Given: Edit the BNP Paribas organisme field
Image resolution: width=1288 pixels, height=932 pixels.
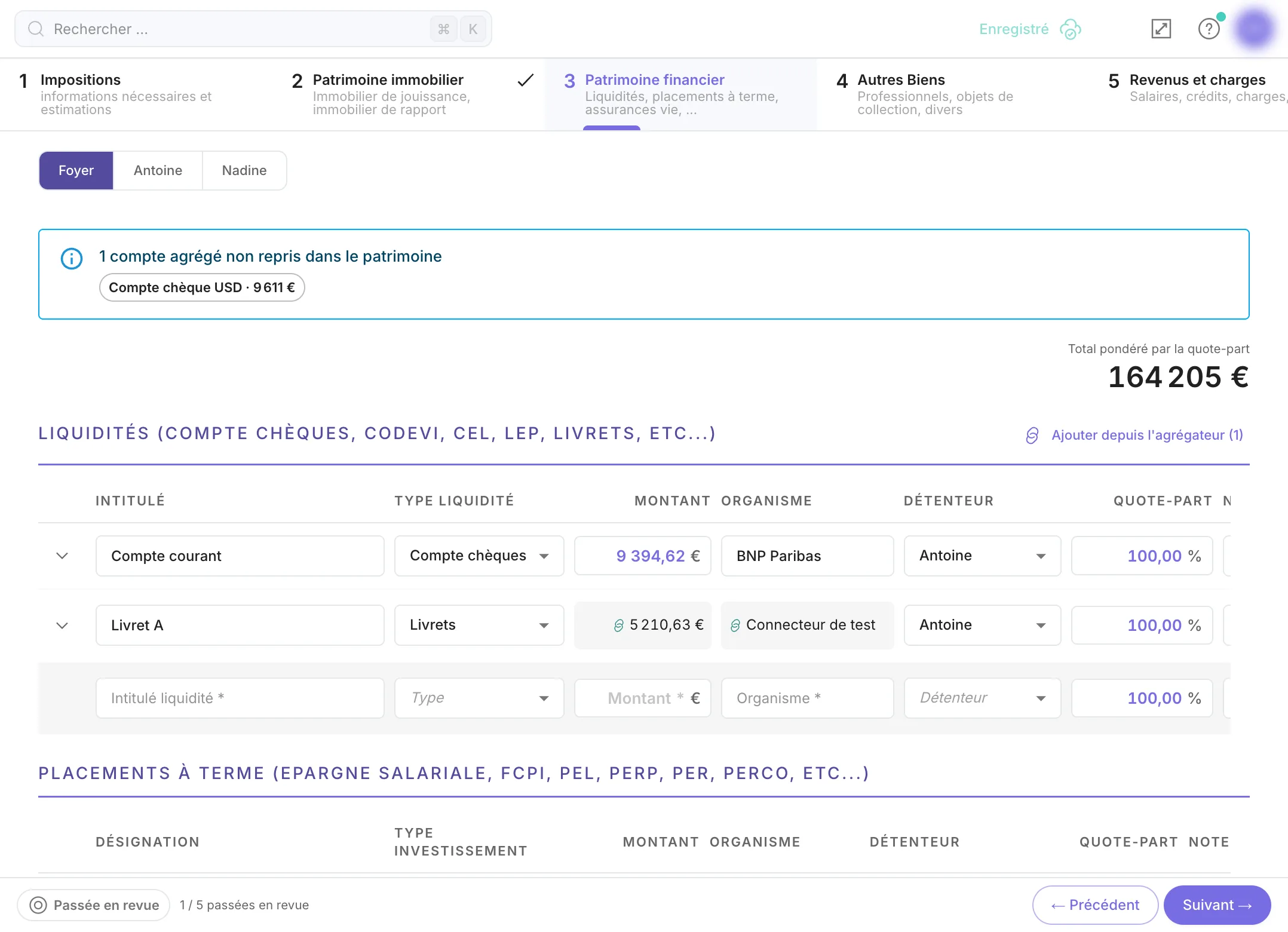Looking at the screenshot, I should click(807, 556).
